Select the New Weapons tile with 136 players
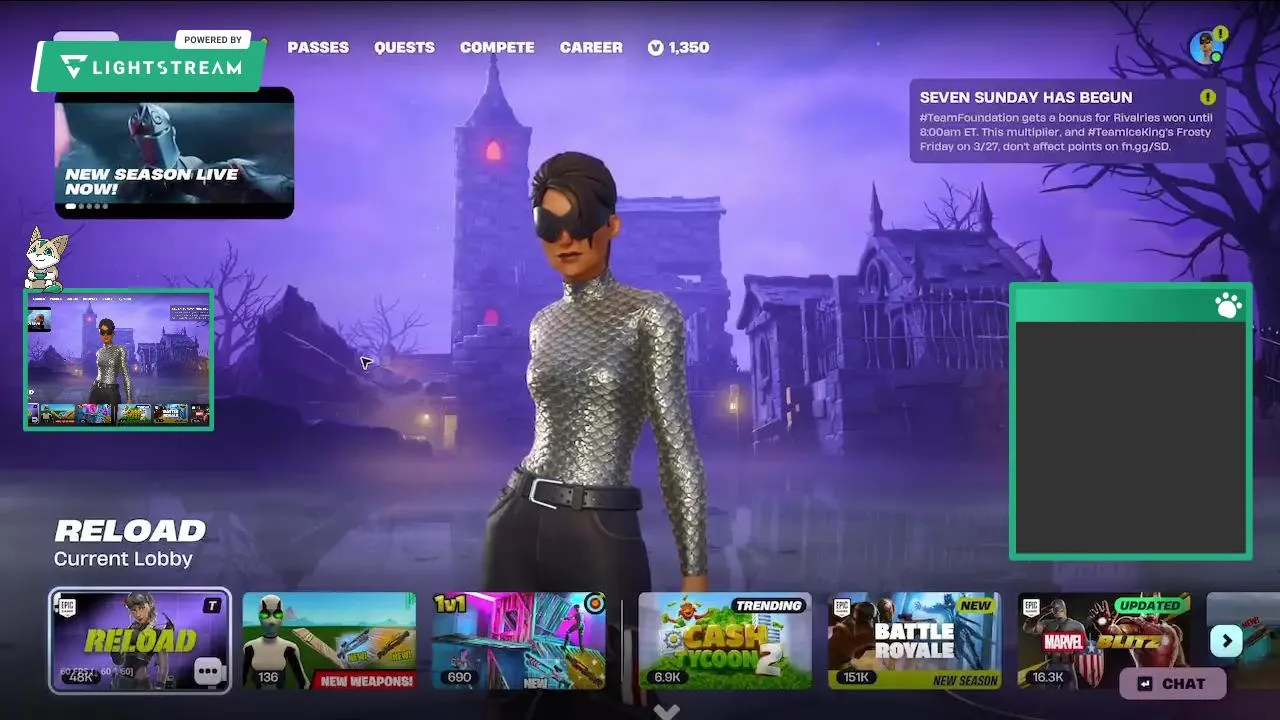 (x=329, y=640)
